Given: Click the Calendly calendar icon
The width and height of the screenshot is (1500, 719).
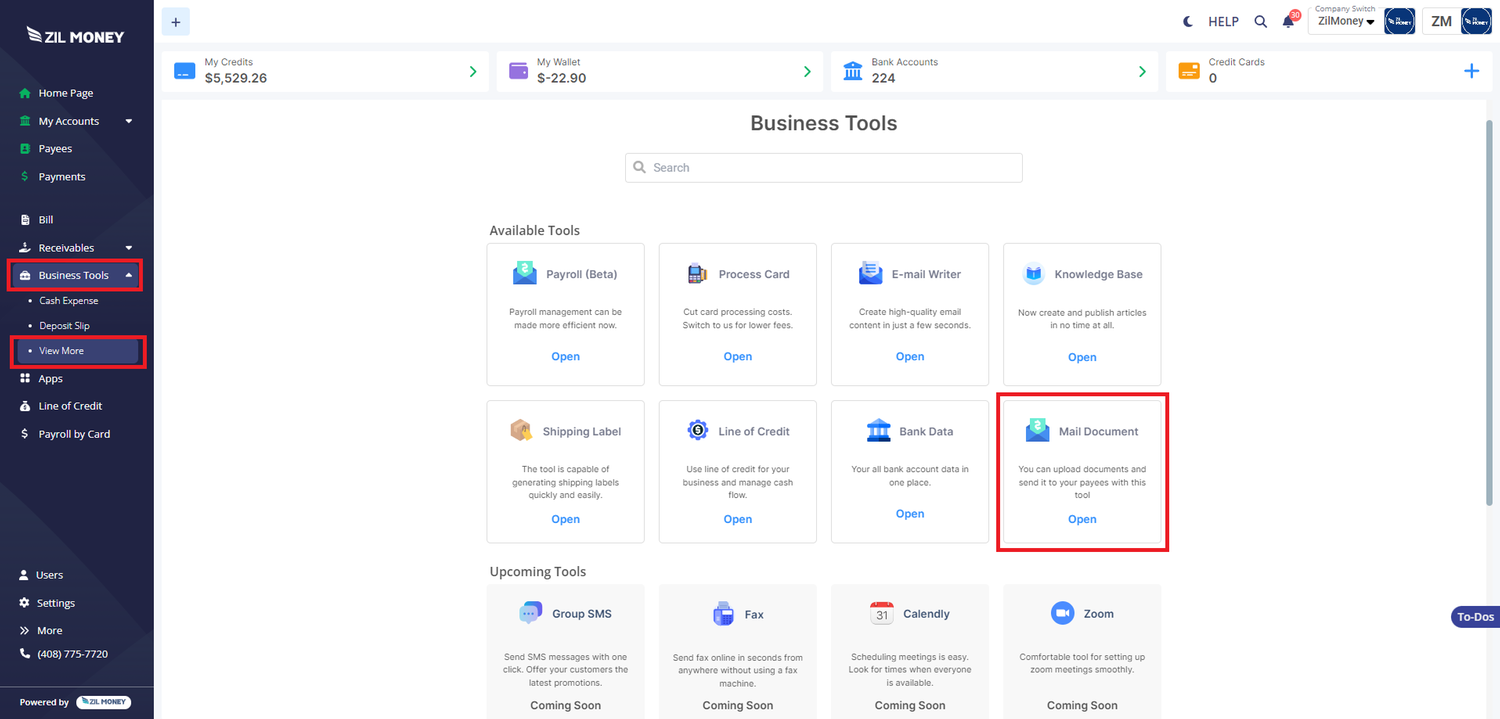Looking at the screenshot, I should coord(881,613).
